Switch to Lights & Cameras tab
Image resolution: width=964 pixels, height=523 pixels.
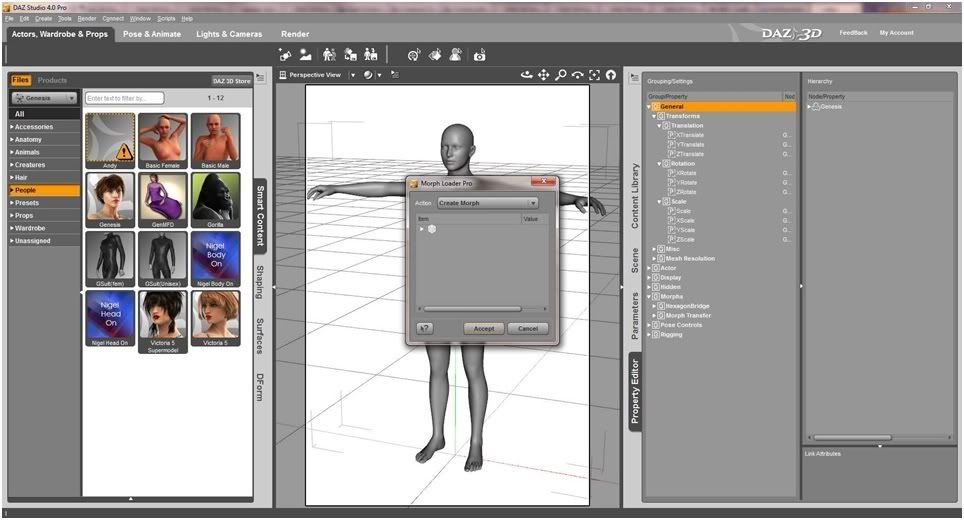[x=229, y=34]
